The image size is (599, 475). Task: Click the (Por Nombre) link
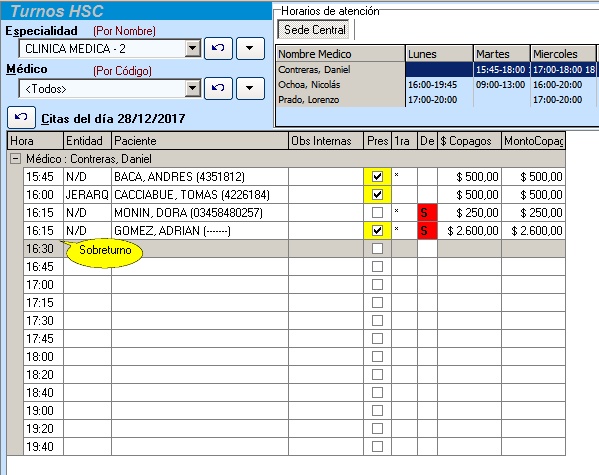pyautogui.click(x=125, y=31)
